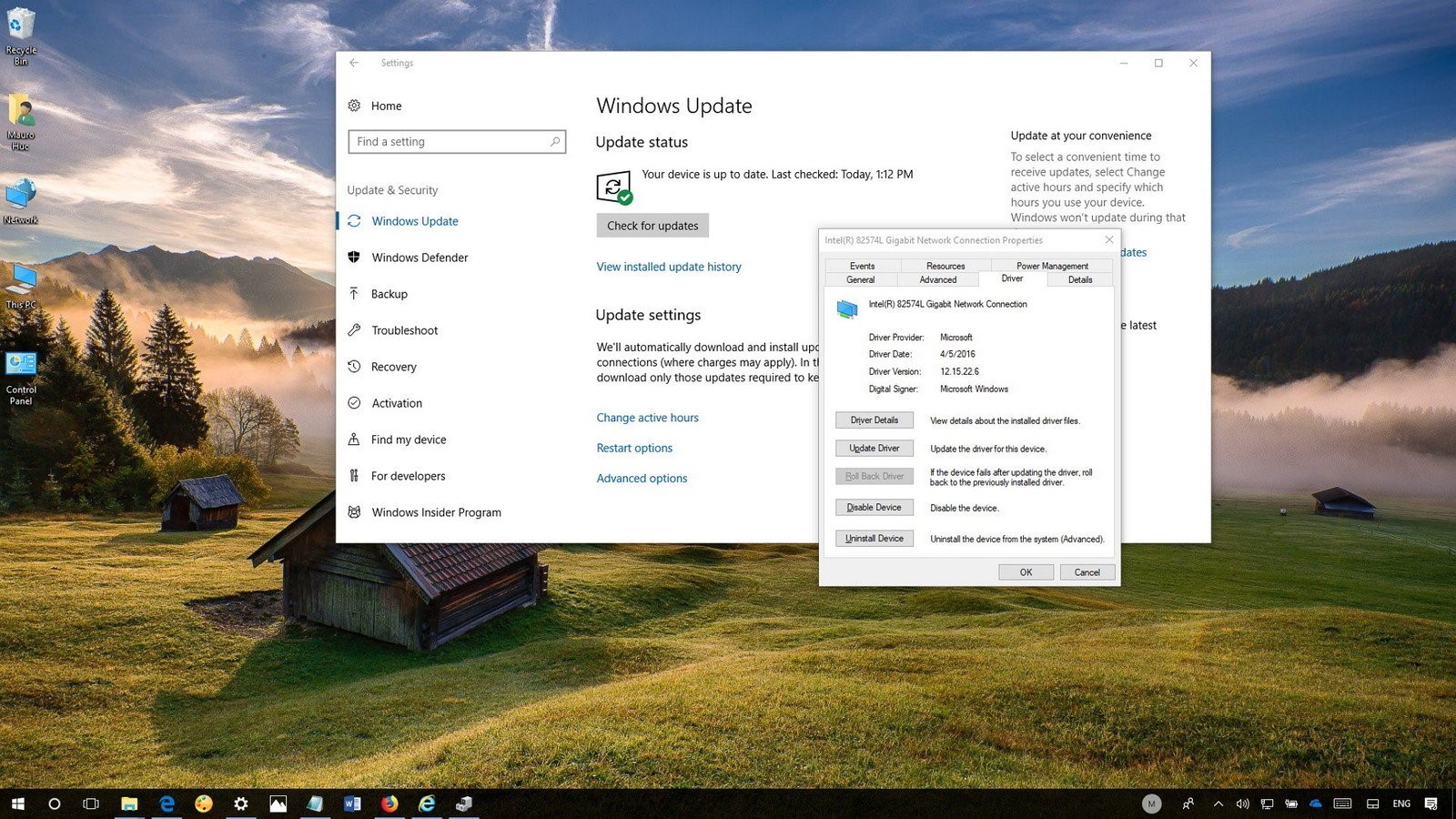Screen dimensions: 1456x819
Task: Open Device Manager taskbar icon
Action: coord(464,804)
